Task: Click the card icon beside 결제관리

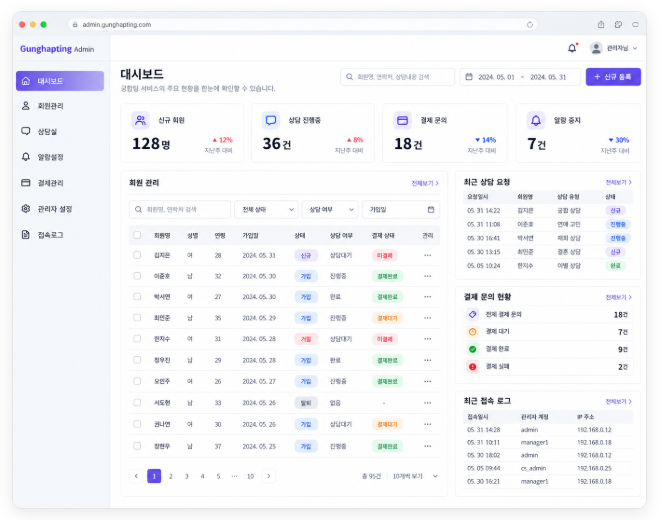Action: click(26, 183)
